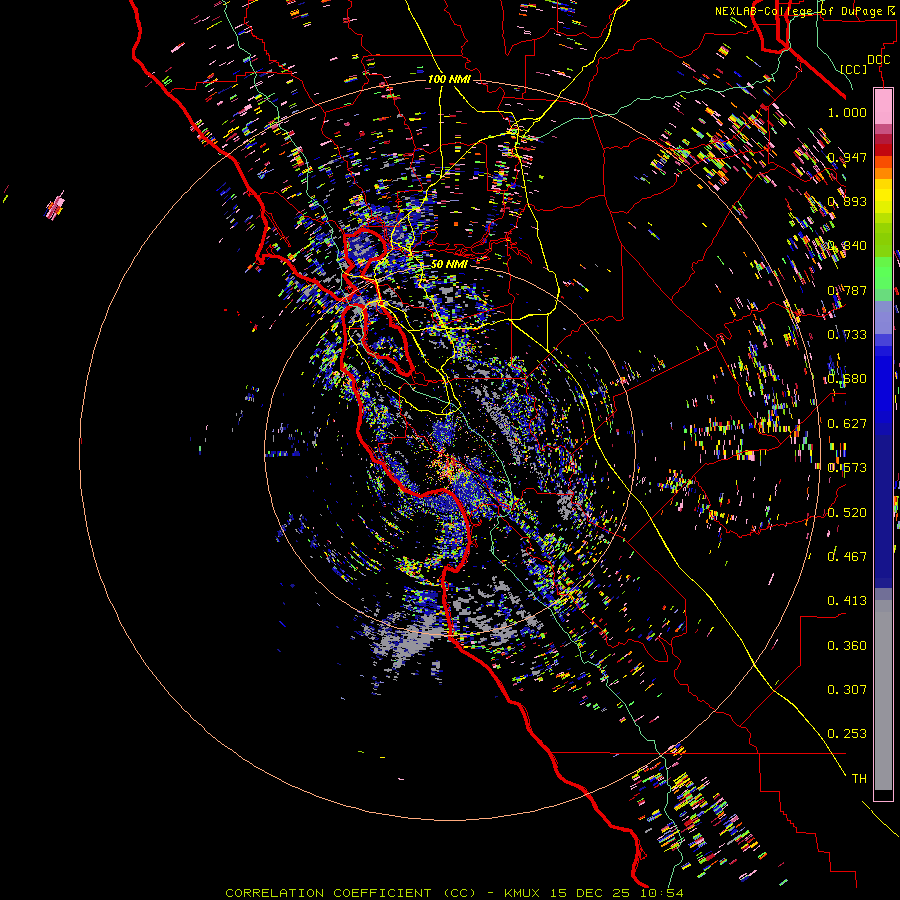Click the lavender segment of the color bar

pyautogui.click(x=883, y=317)
